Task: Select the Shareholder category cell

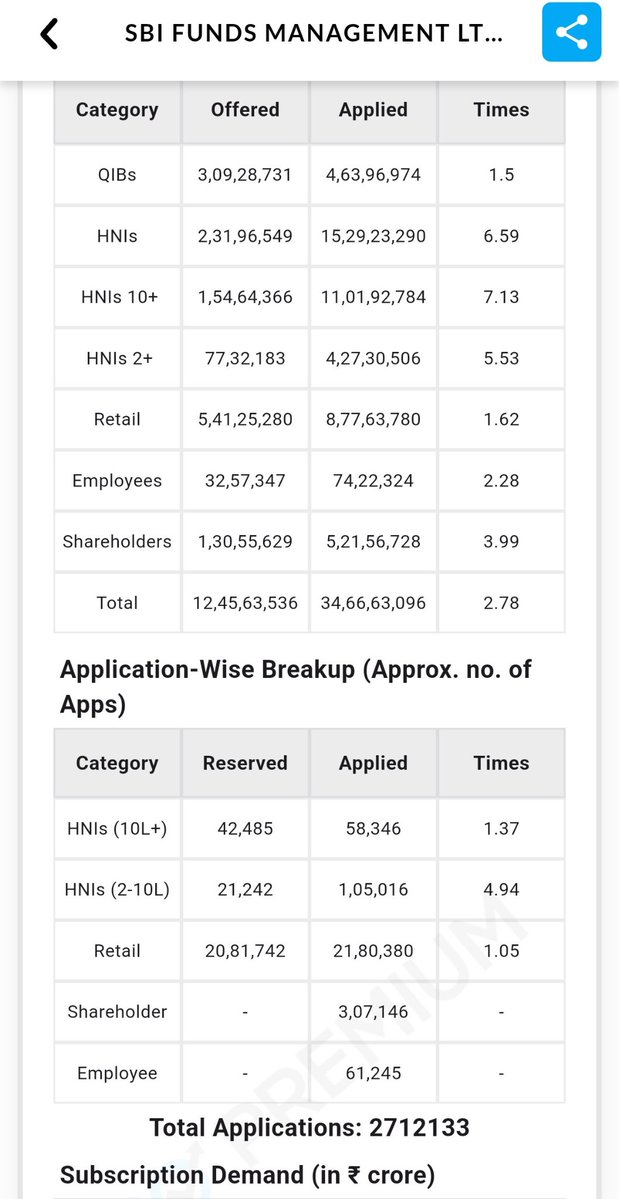Action: pos(117,1012)
